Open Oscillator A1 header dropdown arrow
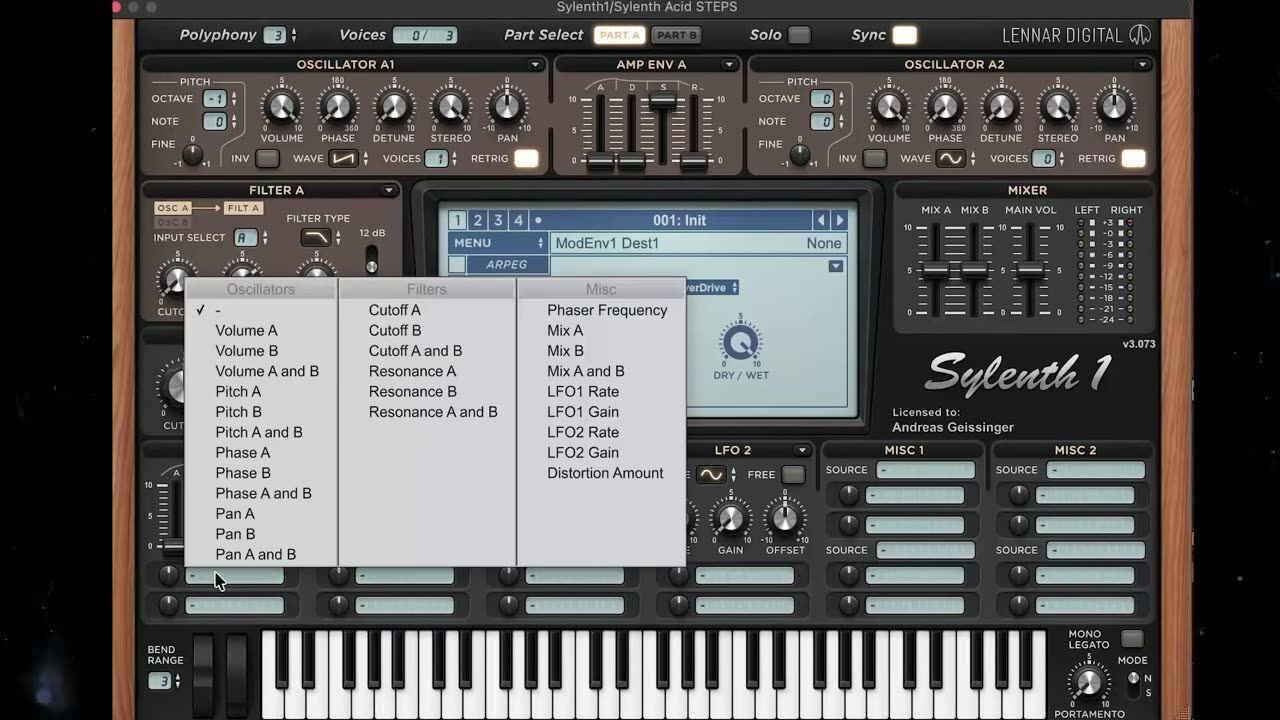The width and height of the screenshot is (1280, 720). [x=535, y=64]
